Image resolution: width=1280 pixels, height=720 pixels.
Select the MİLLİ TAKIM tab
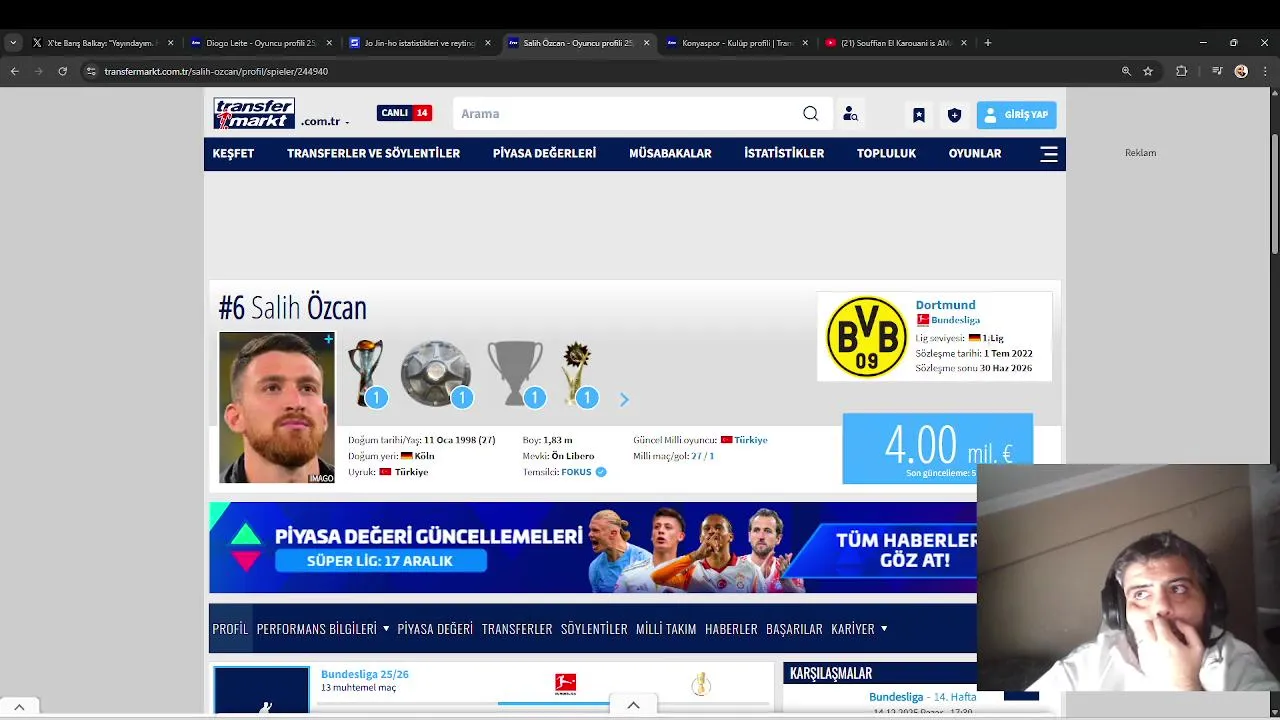coord(666,629)
